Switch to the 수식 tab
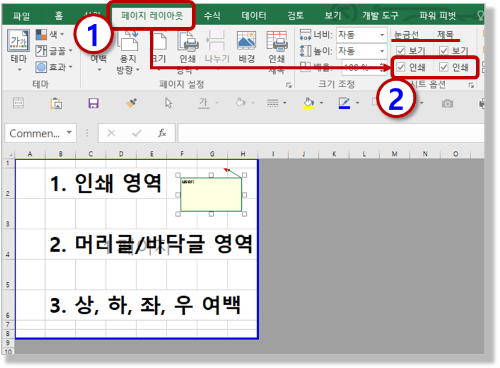Screen dimensions: 500x368 click(x=212, y=16)
